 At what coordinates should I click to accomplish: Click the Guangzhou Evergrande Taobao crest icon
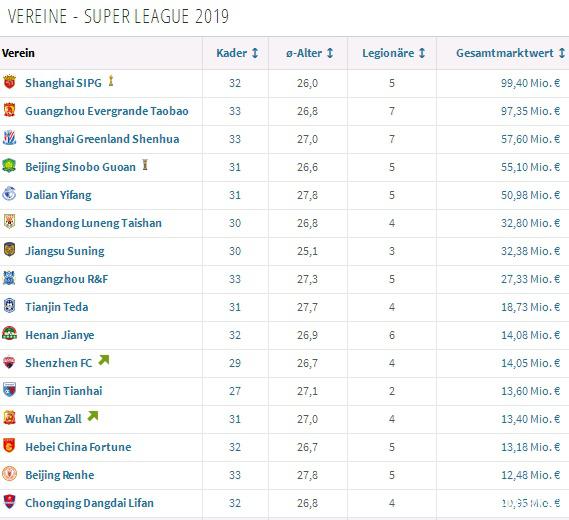point(9,110)
